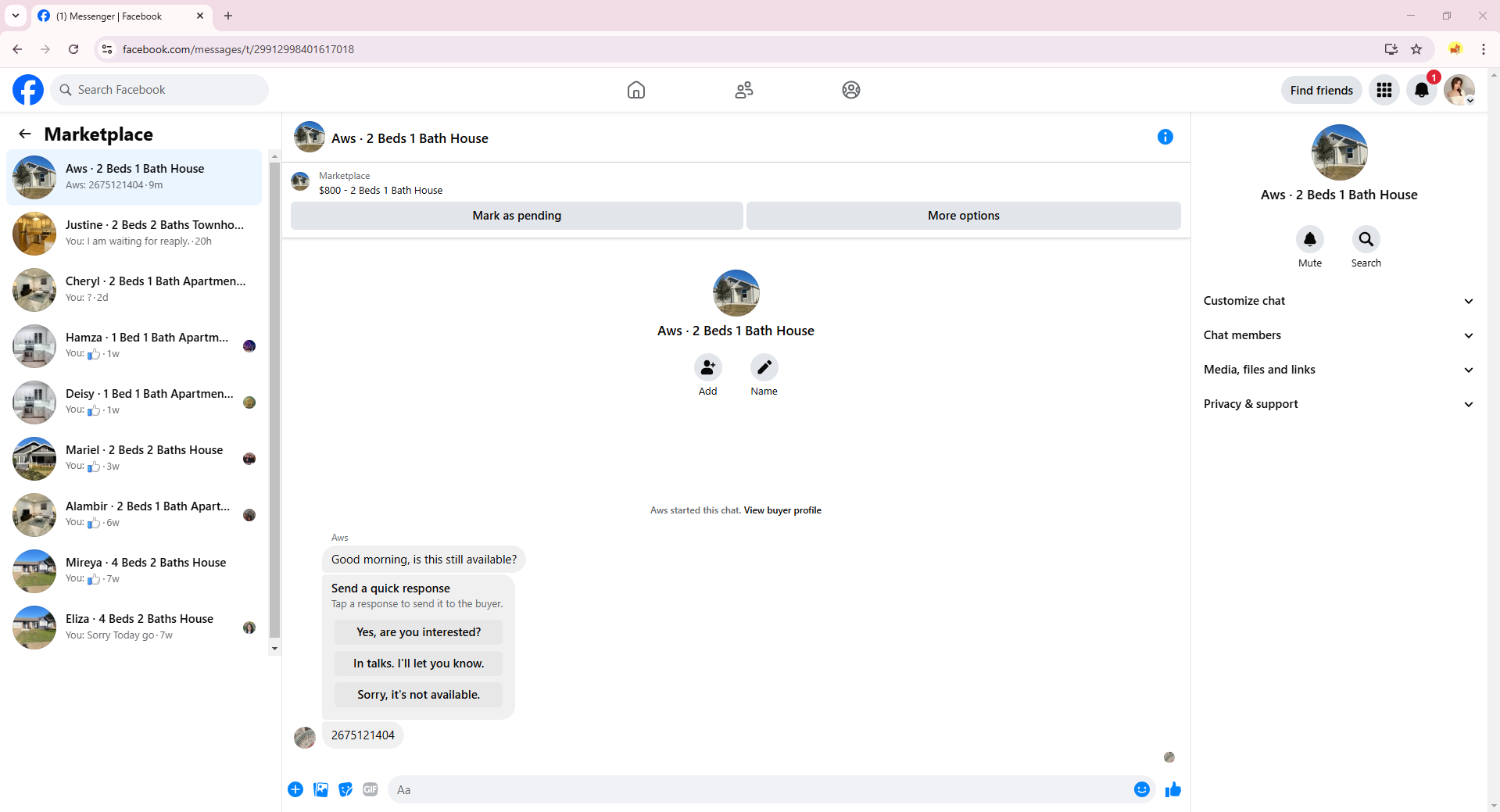Expand the Privacy & support section
This screenshot has width=1500, height=812.
(x=1339, y=404)
